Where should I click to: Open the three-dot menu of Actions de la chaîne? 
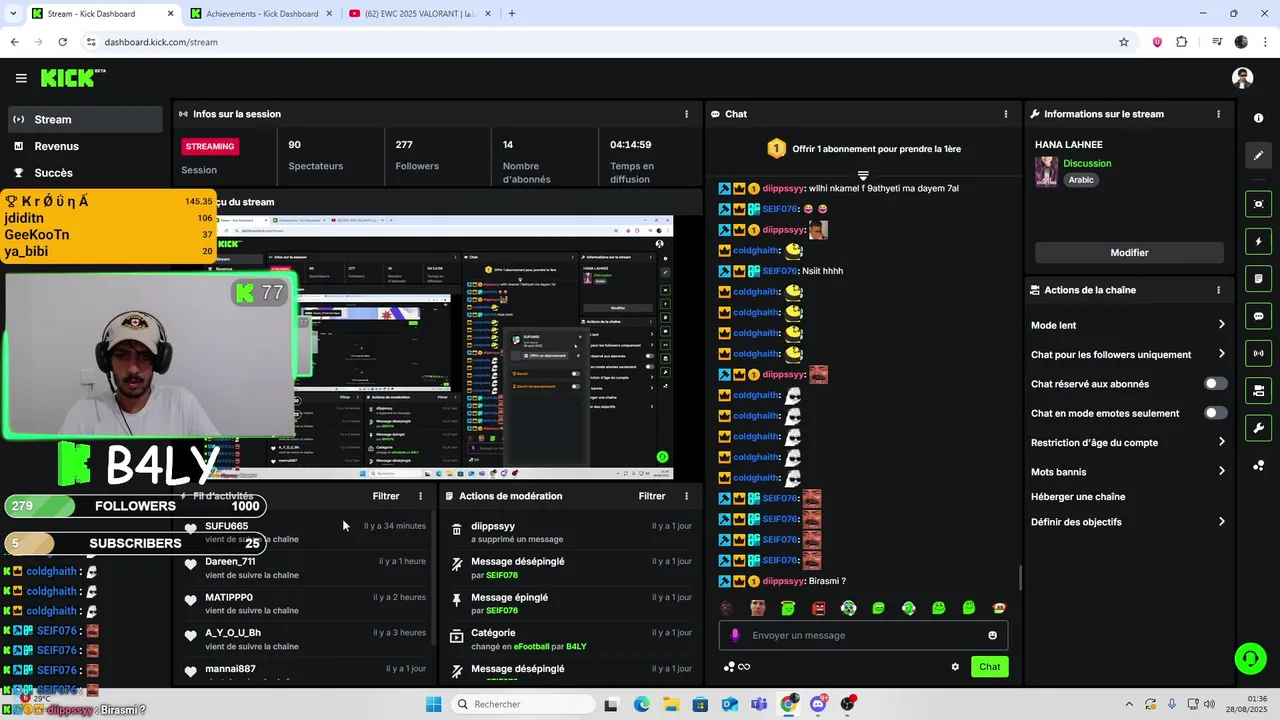tap(1218, 290)
